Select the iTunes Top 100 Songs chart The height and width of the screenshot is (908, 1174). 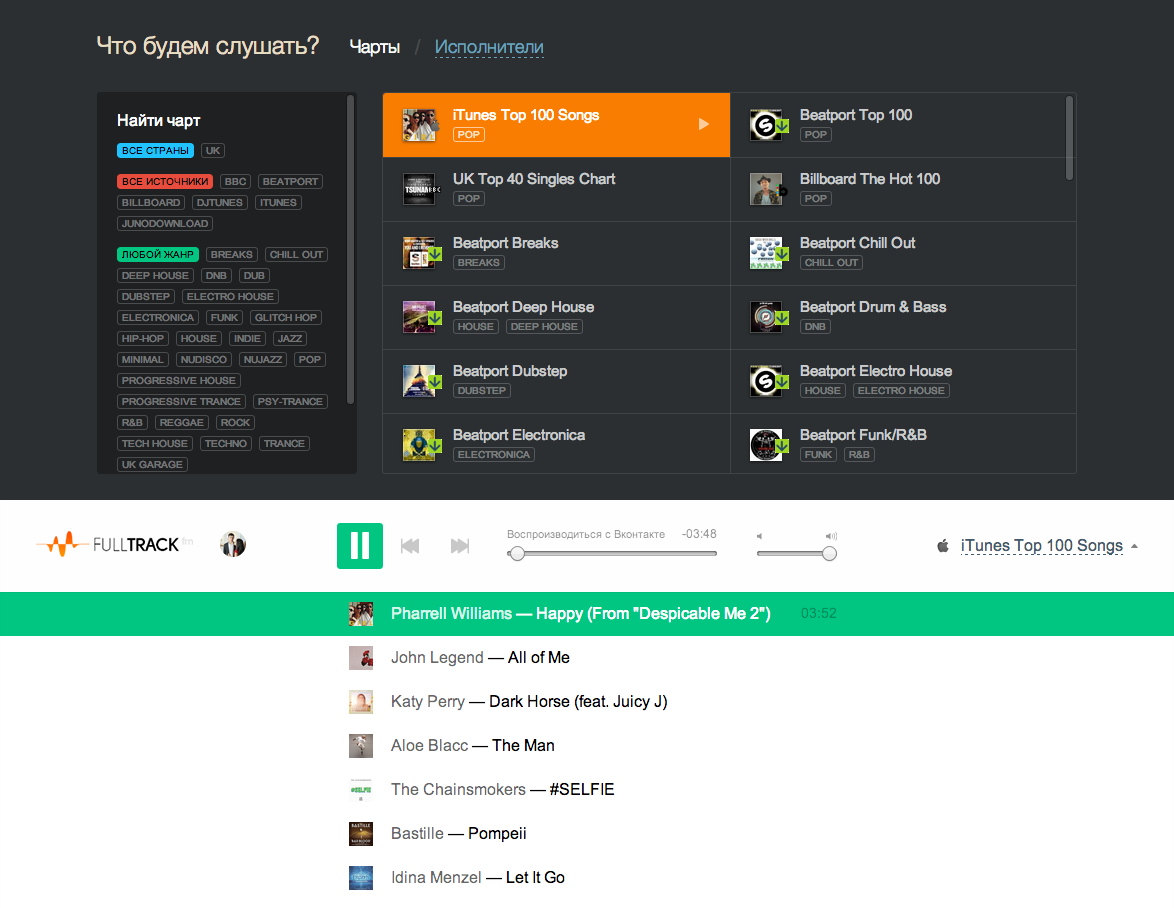tap(556, 125)
